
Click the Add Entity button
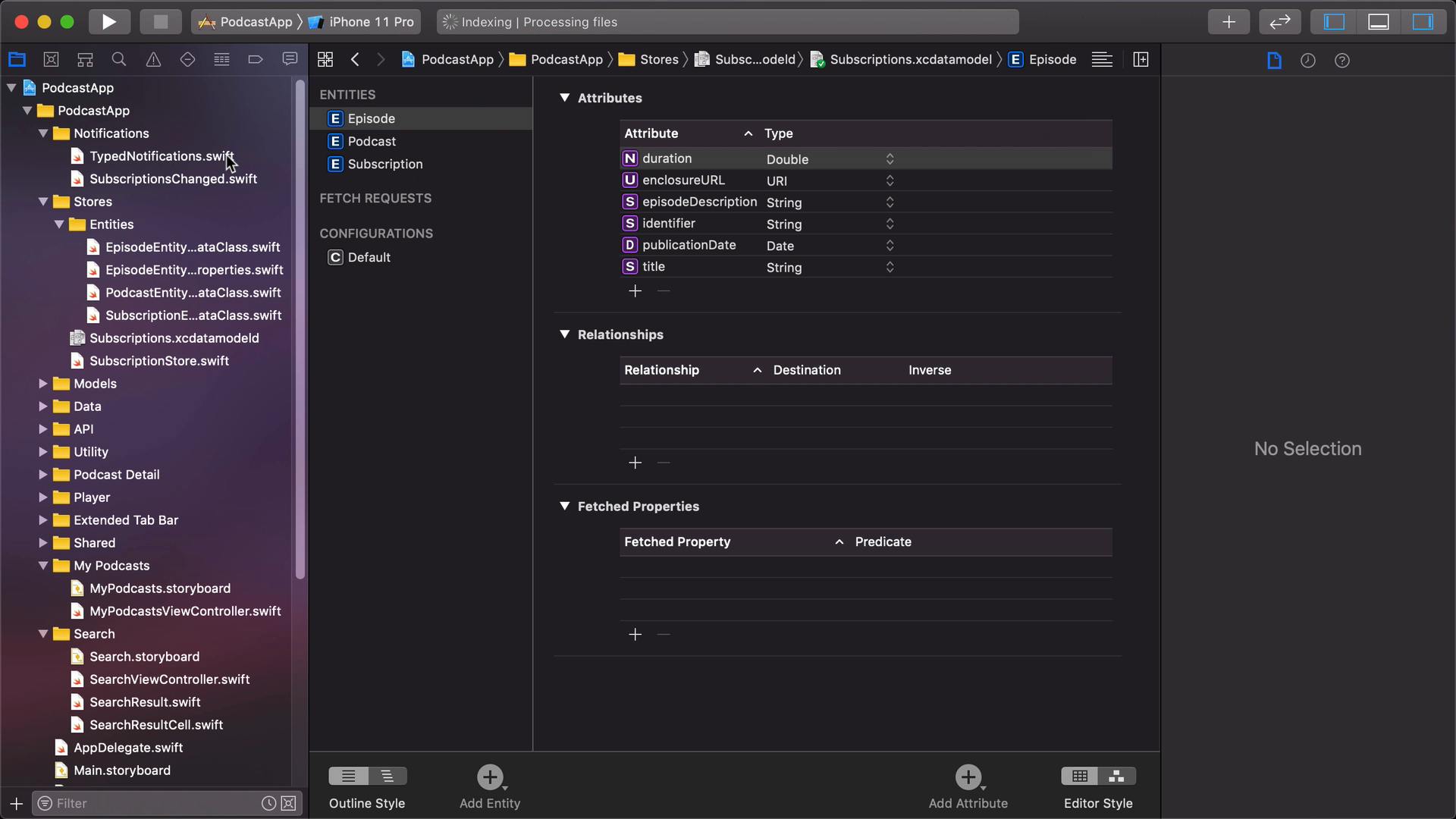[490, 786]
